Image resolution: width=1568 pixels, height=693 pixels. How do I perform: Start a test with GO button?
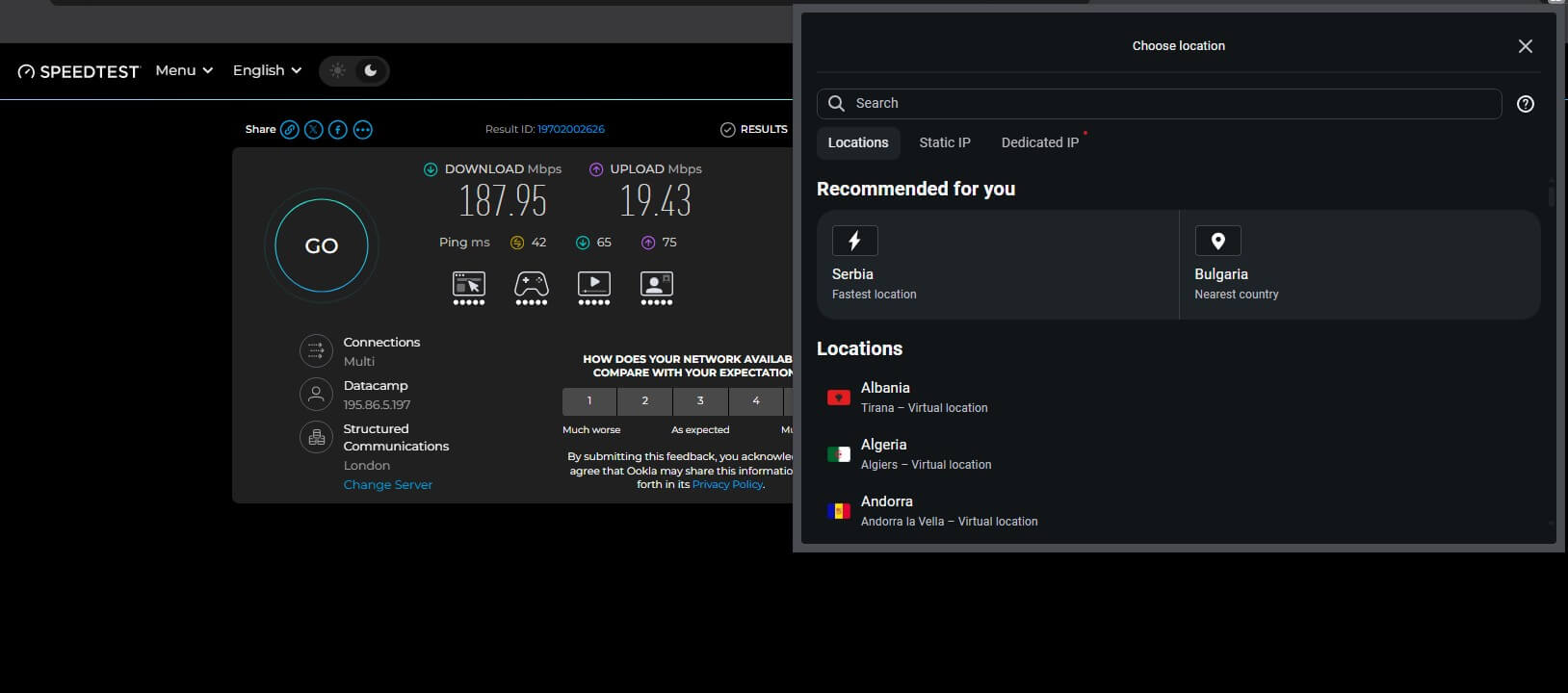pos(322,245)
